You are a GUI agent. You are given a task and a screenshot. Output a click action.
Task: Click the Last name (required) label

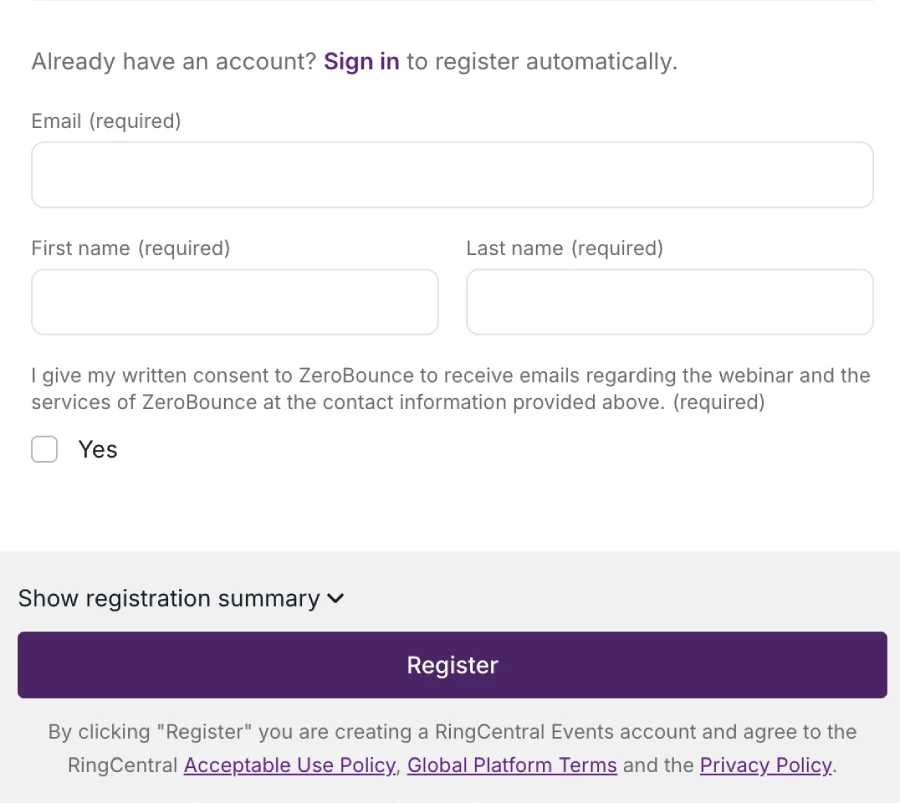(x=564, y=248)
